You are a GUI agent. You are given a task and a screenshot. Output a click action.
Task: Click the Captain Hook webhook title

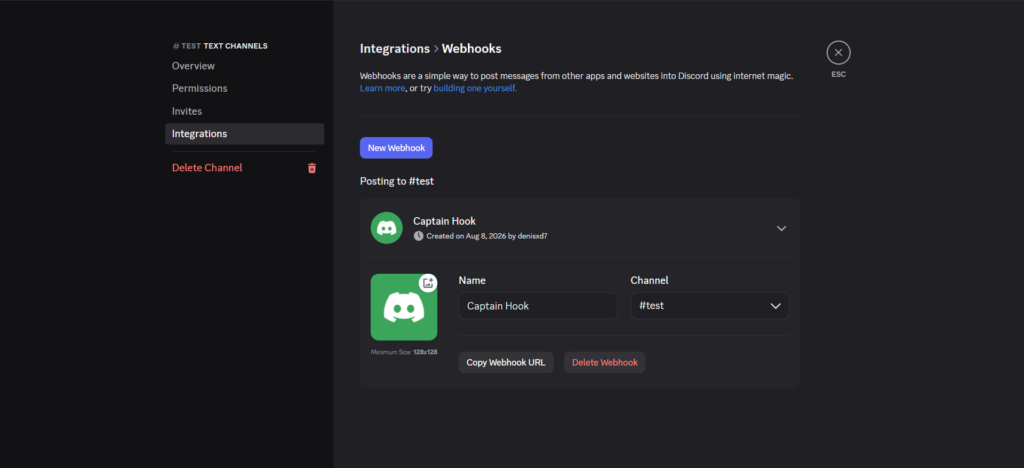coord(445,221)
